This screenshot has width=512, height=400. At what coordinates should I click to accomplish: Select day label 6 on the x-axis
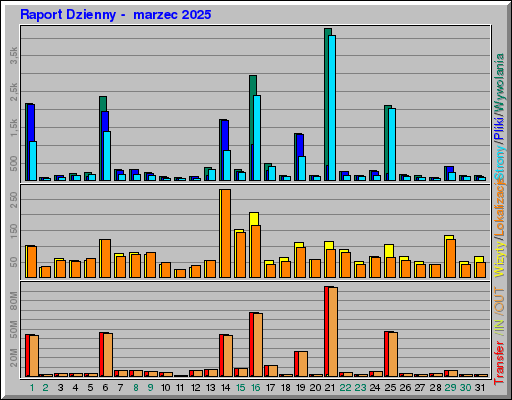(x=106, y=388)
